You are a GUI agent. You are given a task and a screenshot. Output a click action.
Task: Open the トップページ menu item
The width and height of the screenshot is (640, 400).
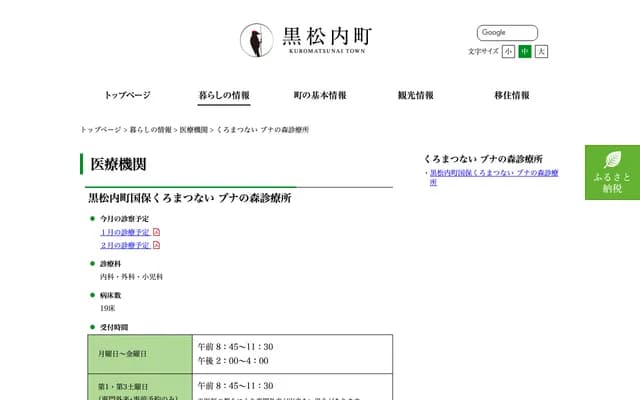tap(127, 96)
